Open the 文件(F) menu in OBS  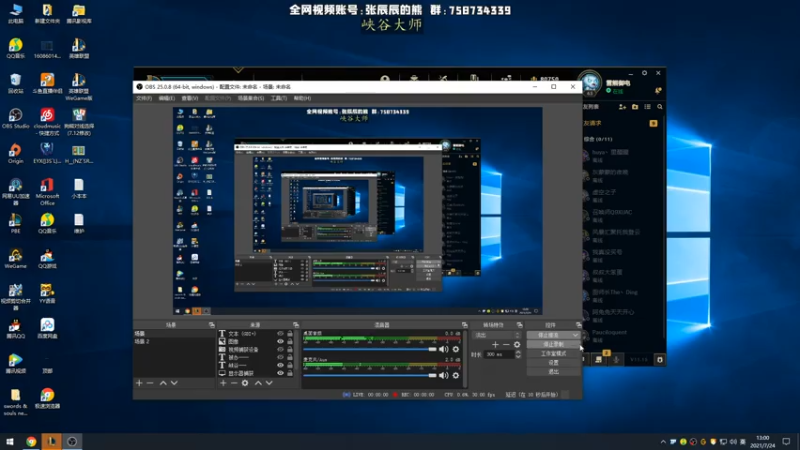(144, 98)
